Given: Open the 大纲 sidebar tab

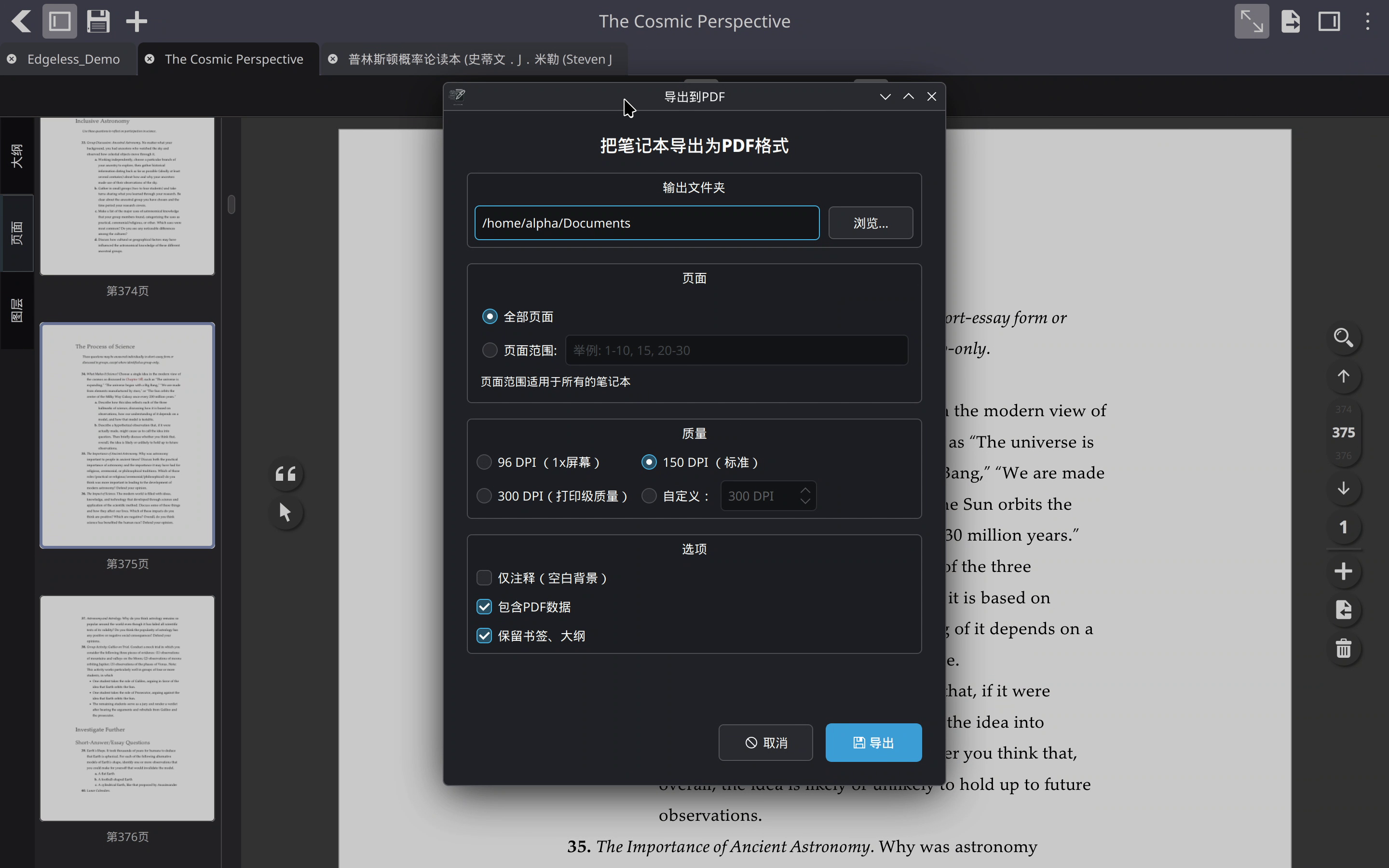Looking at the screenshot, I should (17, 156).
